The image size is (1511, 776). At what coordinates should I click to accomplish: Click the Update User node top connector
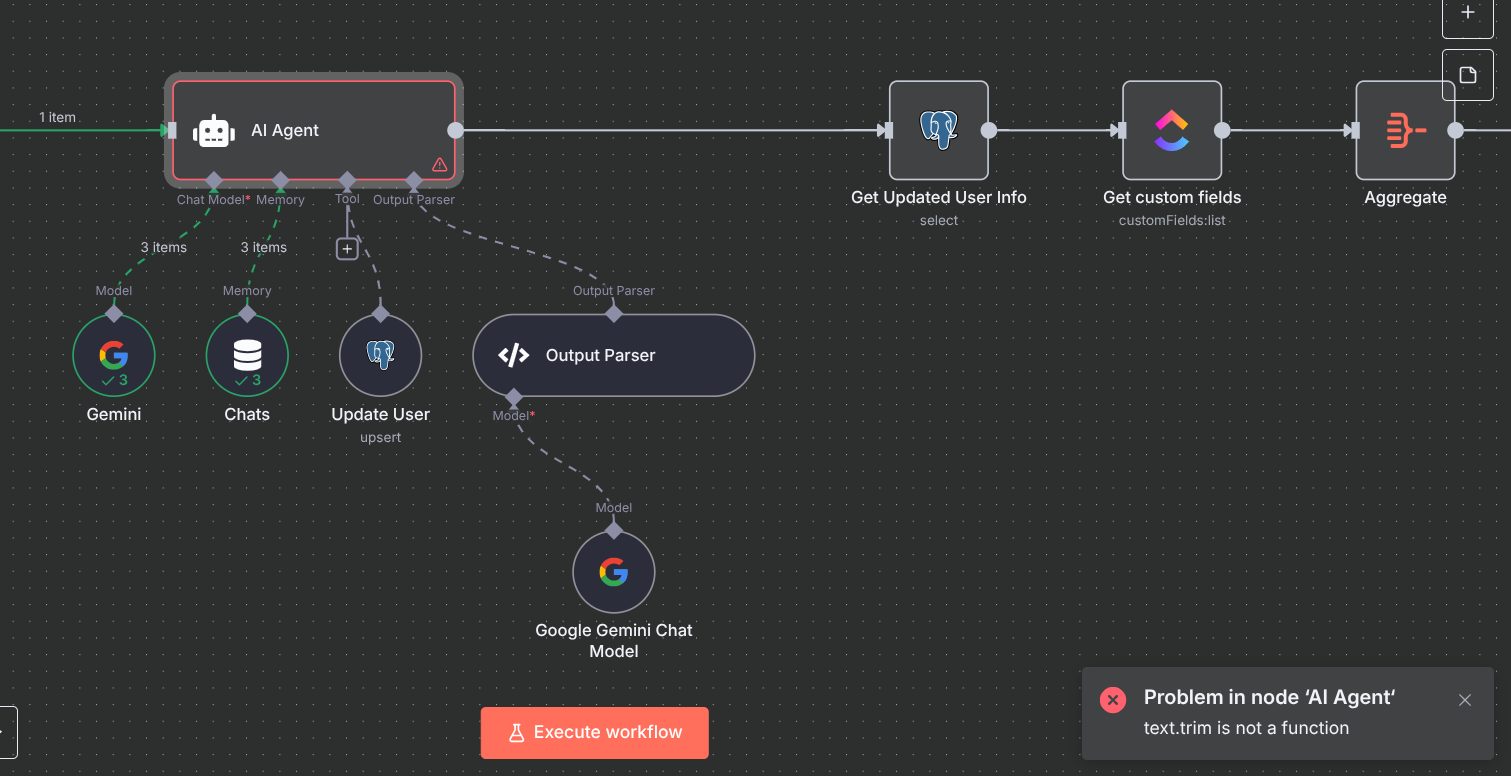[380, 313]
